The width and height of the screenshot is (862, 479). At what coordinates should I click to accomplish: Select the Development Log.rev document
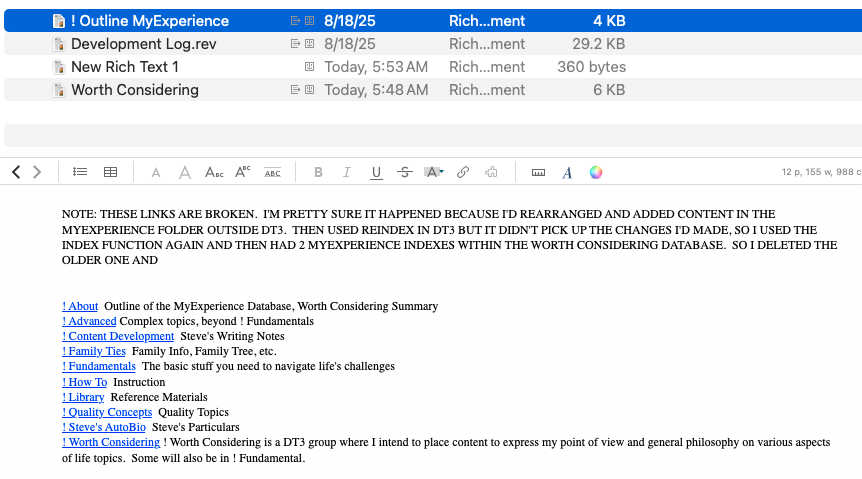pyautogui.click(x=143, y=44)
